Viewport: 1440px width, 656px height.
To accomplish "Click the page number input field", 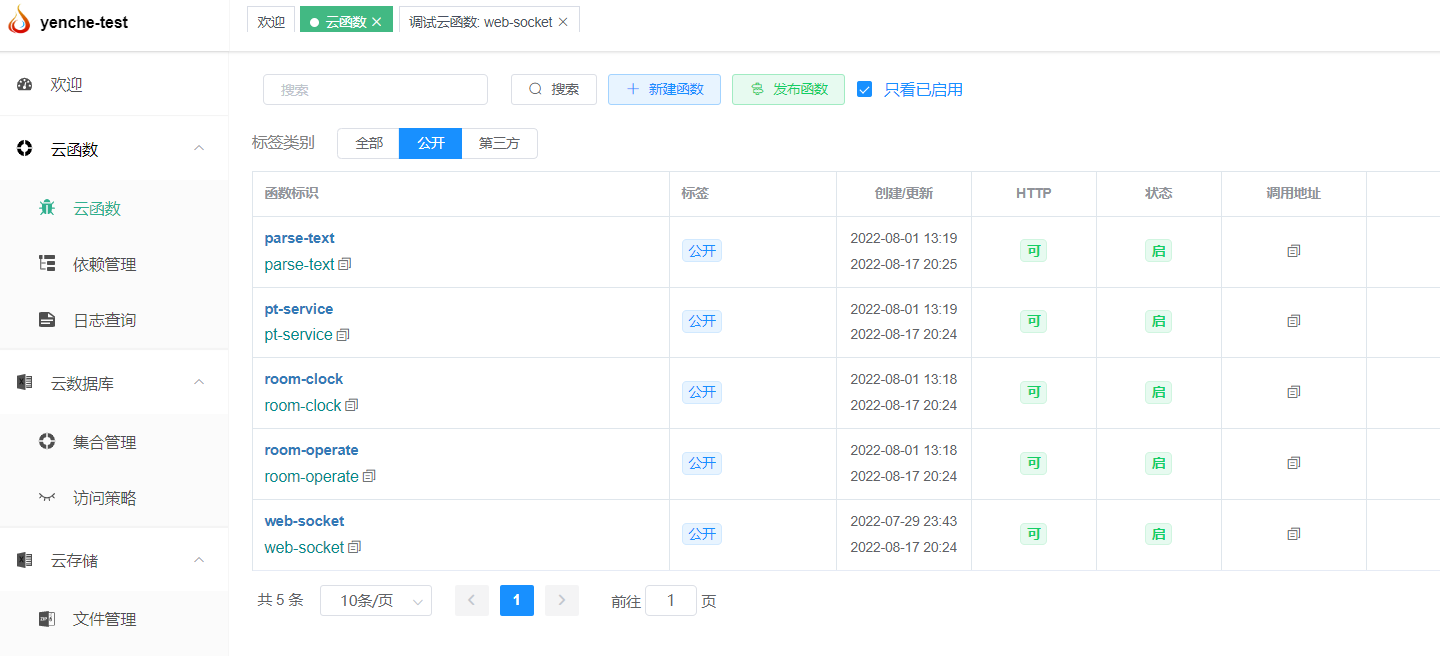I will [x=670, y=600].
